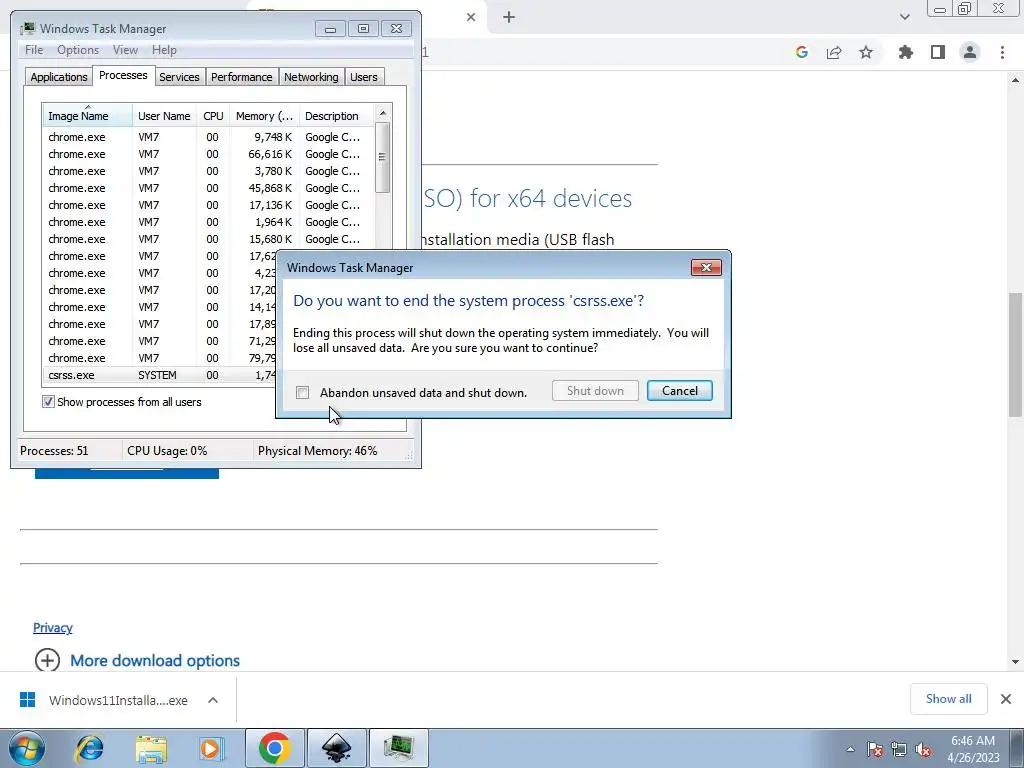This screenshot has height=768, width=1024.
Task: Click Chrome page scrollbar thumb
Action: [x=1015, y=354]
